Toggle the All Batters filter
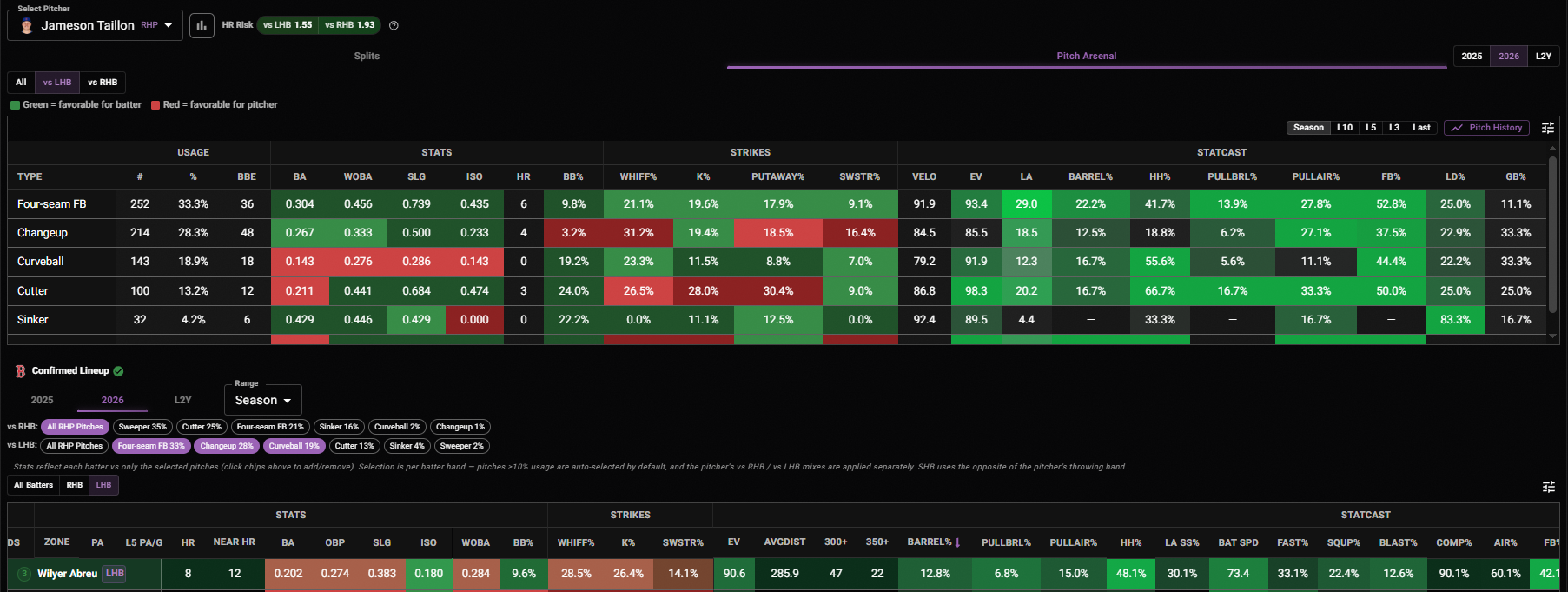The width and height of the screenshot is (1568, 592). pyautogui.click(x=33, y=485)
